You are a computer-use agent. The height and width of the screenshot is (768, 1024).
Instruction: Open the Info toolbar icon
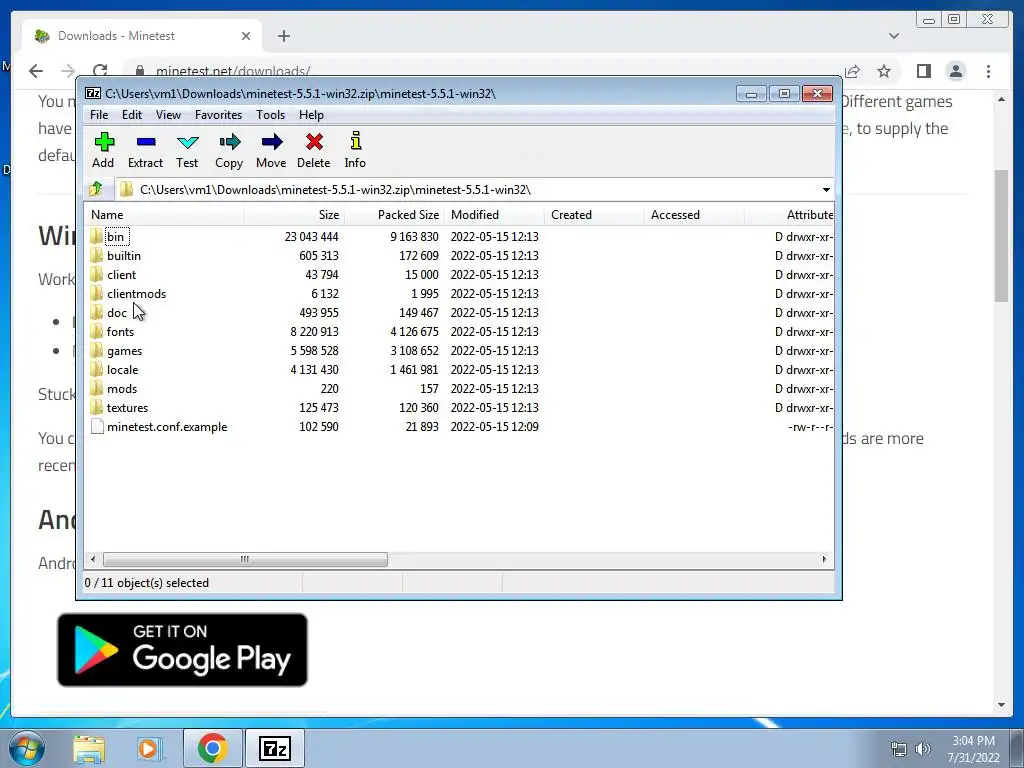click(x=355, y=150)
